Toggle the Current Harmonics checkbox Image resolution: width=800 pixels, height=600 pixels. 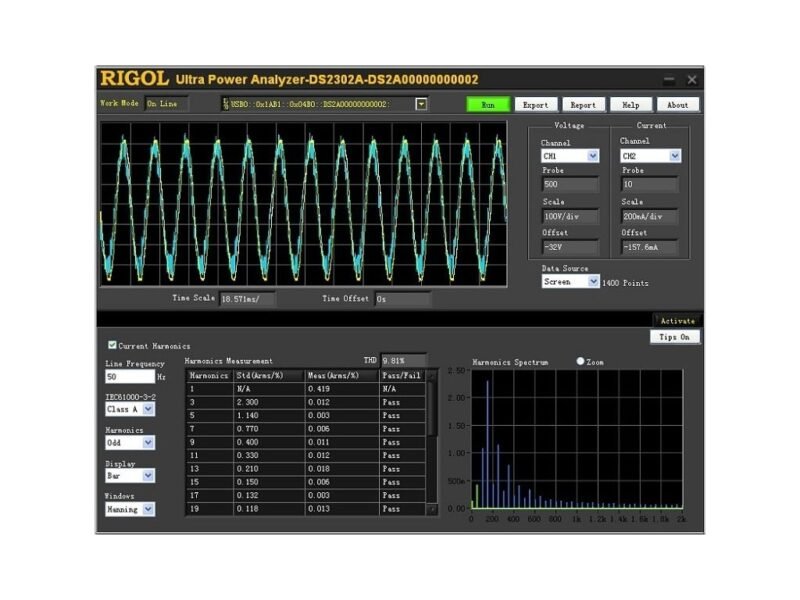[112, 345]
